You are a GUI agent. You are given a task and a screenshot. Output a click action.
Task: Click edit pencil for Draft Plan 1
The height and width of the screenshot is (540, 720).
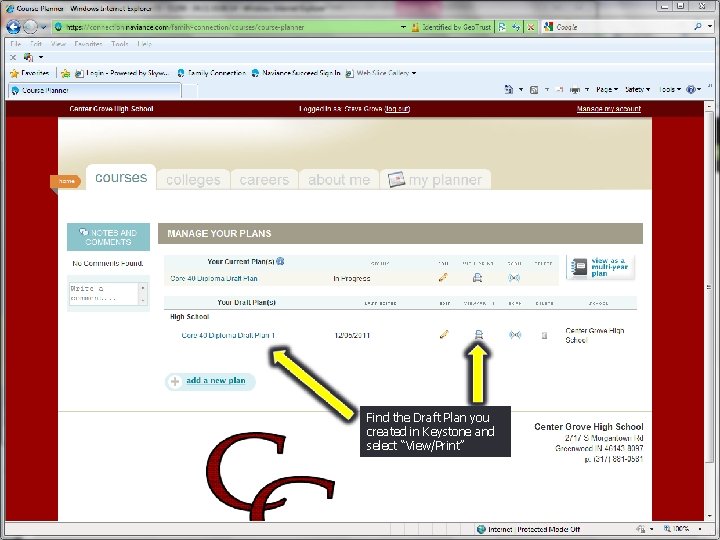tap(444, 335)
